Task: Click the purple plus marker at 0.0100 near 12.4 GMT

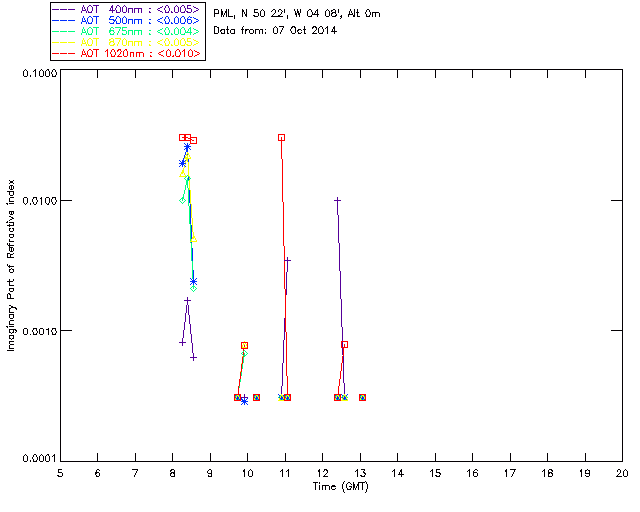Action: point(338,200)
